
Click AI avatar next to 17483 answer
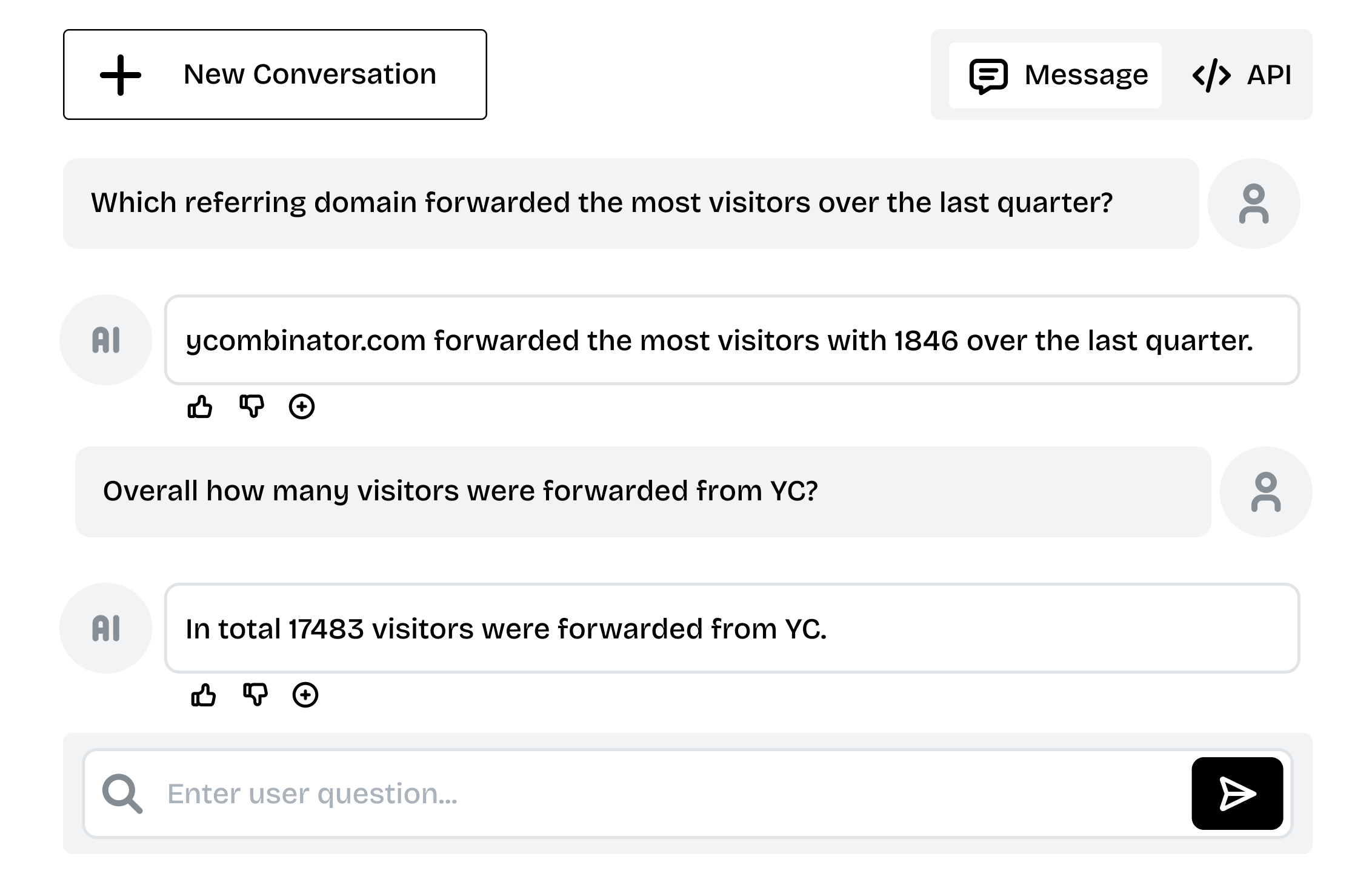click(x=106, y=628)
